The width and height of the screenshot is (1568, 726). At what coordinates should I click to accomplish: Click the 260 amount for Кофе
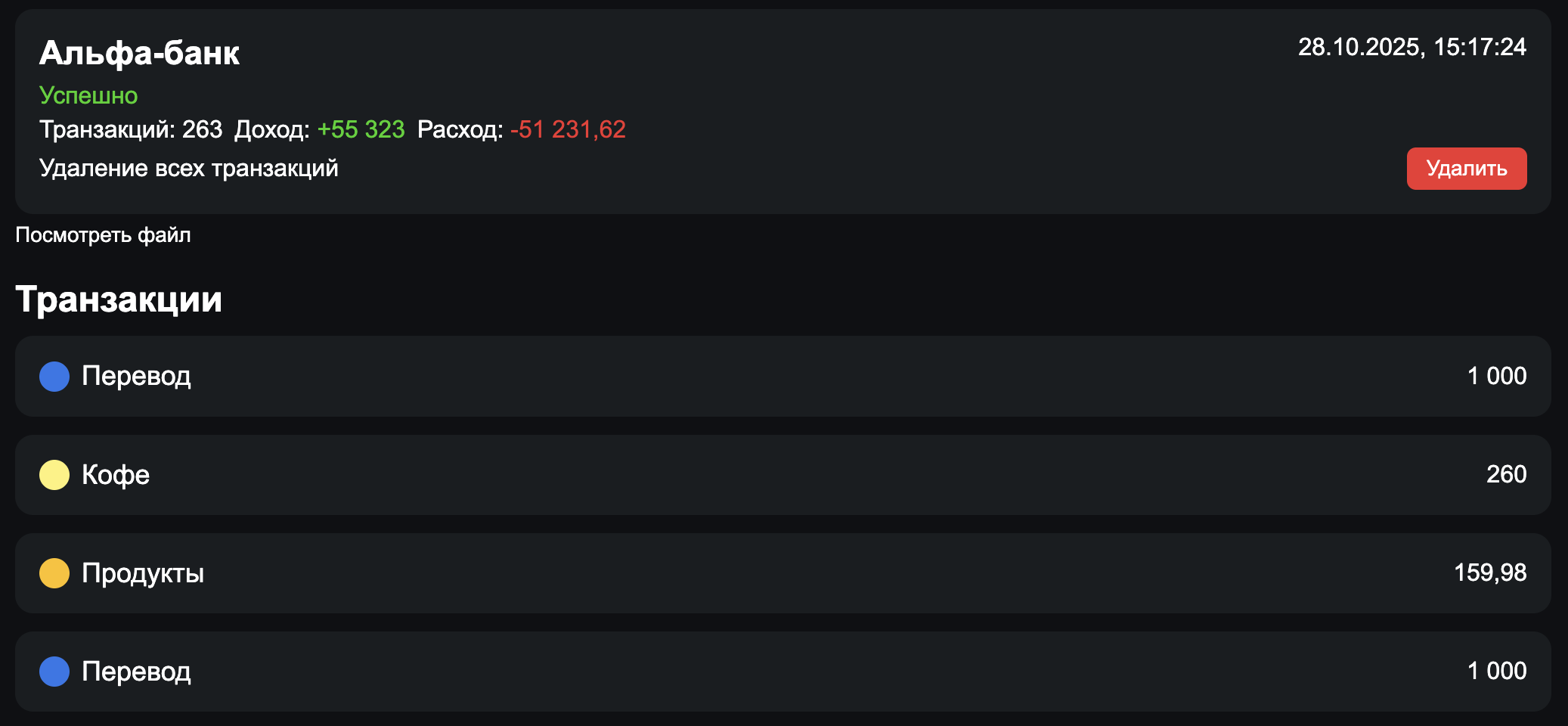pyautogui.click(x=1506, y=475)
